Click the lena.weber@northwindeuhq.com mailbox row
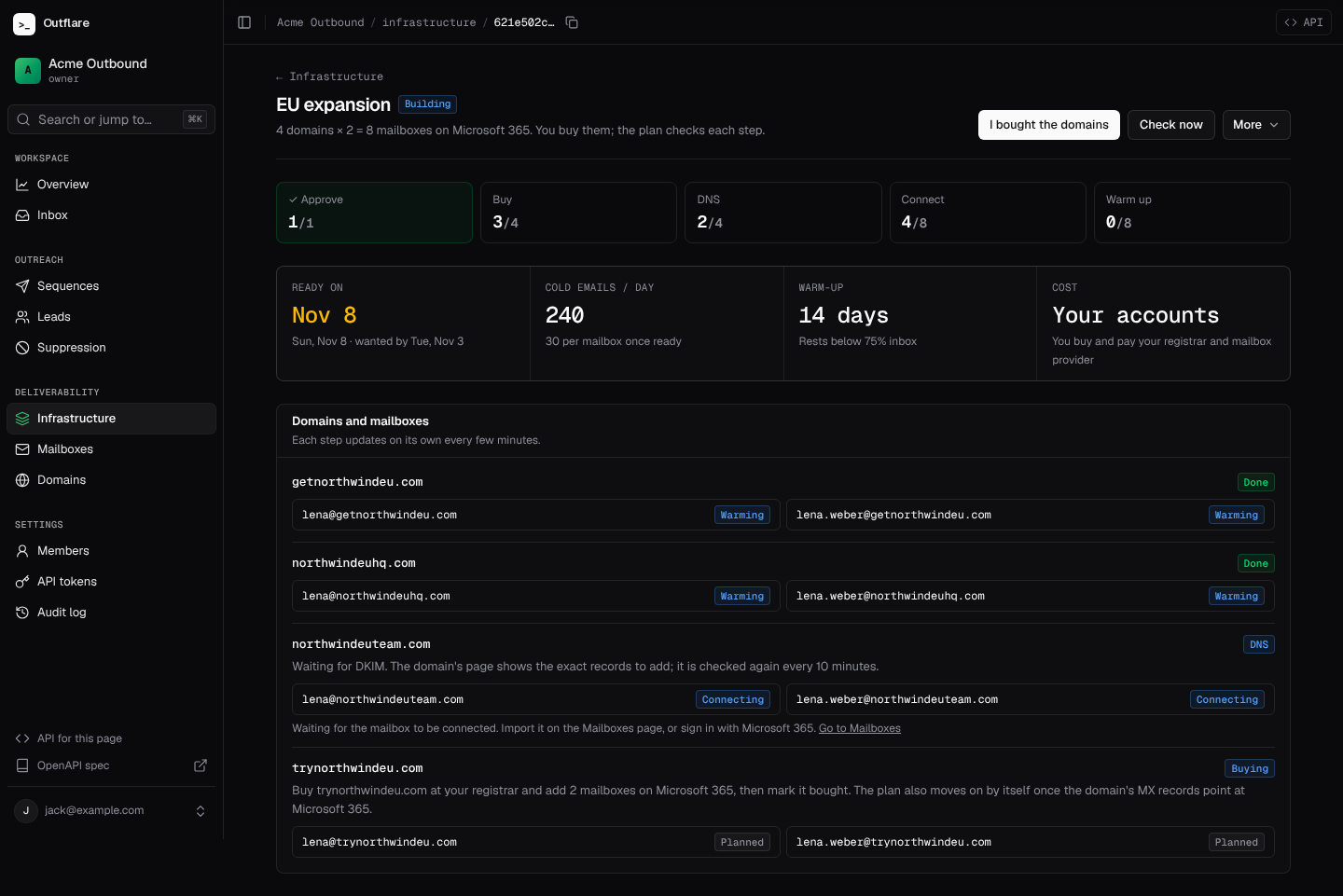 [1031, 596]
